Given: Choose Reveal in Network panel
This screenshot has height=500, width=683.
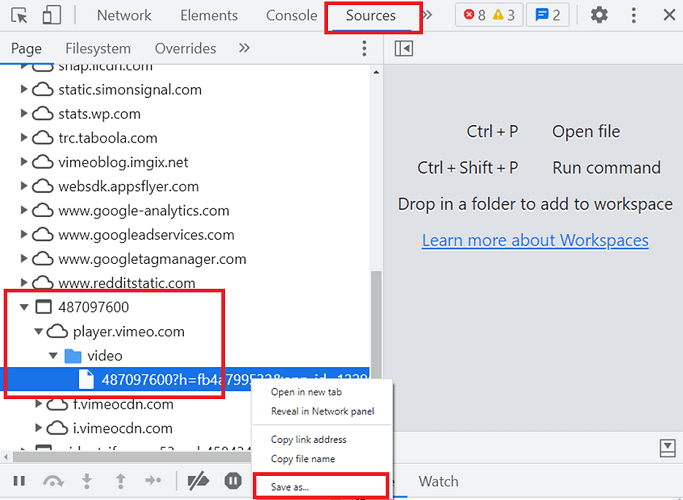Looking at the screenshot, I should pos(322,411).
